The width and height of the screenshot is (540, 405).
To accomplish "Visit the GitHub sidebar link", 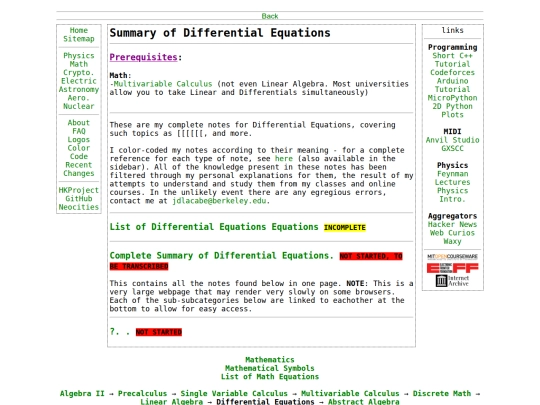I will coord(79,198).
